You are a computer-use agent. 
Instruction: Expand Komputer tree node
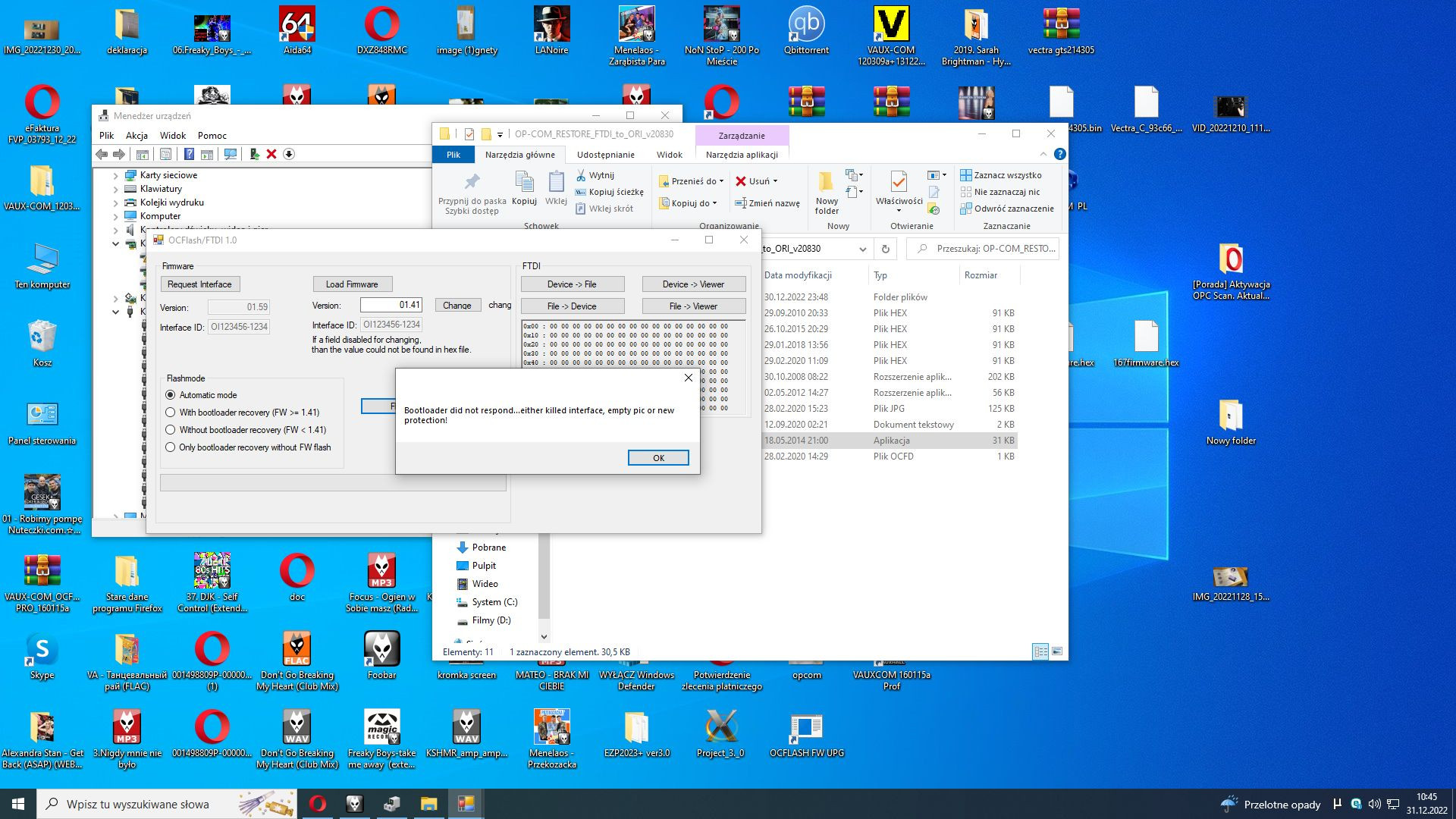pos(115,216)
